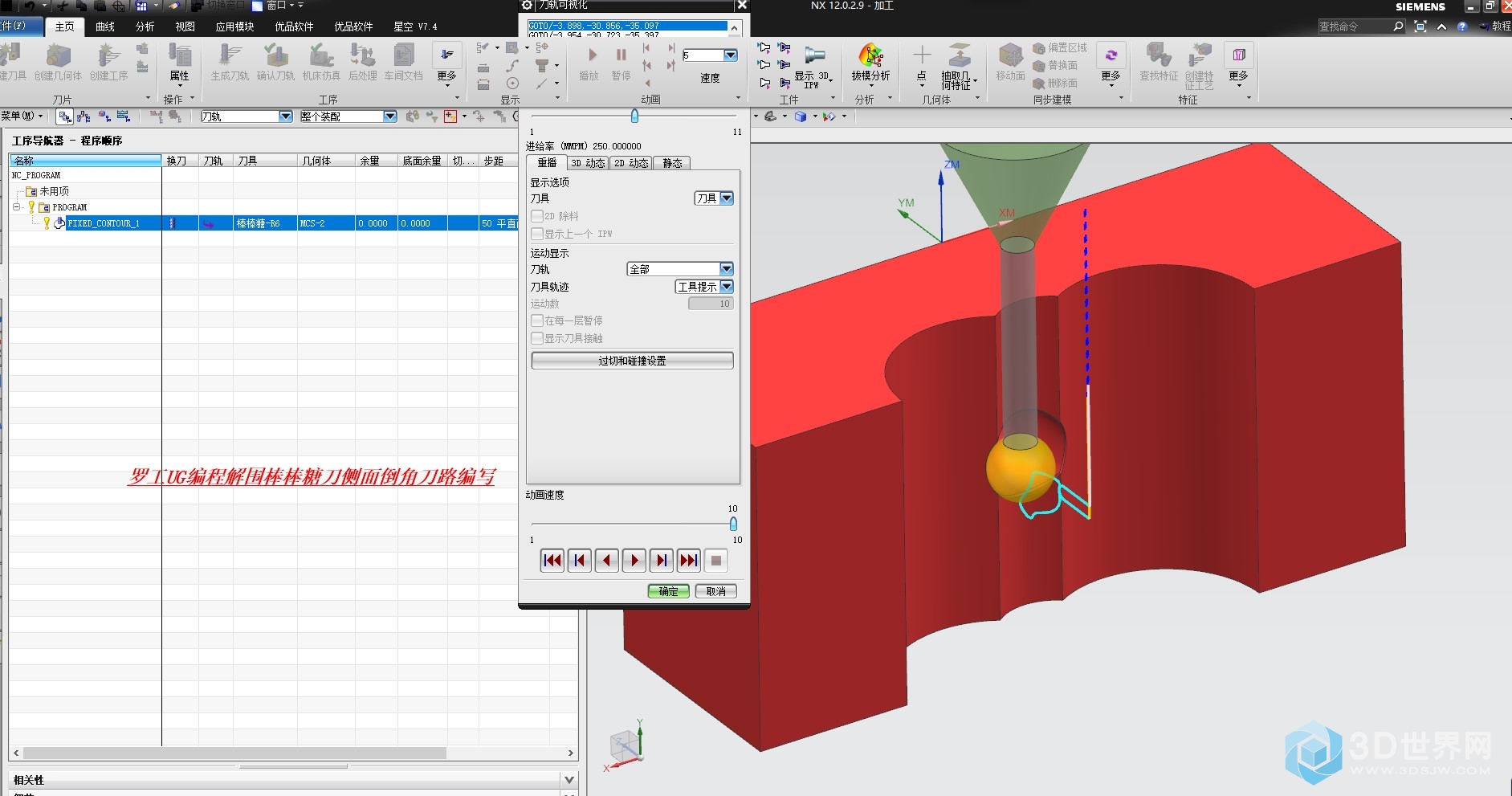Click the Find Features (查找特征) icon
Screen dimensions: 1512x796
click(x=1159, y=56)
